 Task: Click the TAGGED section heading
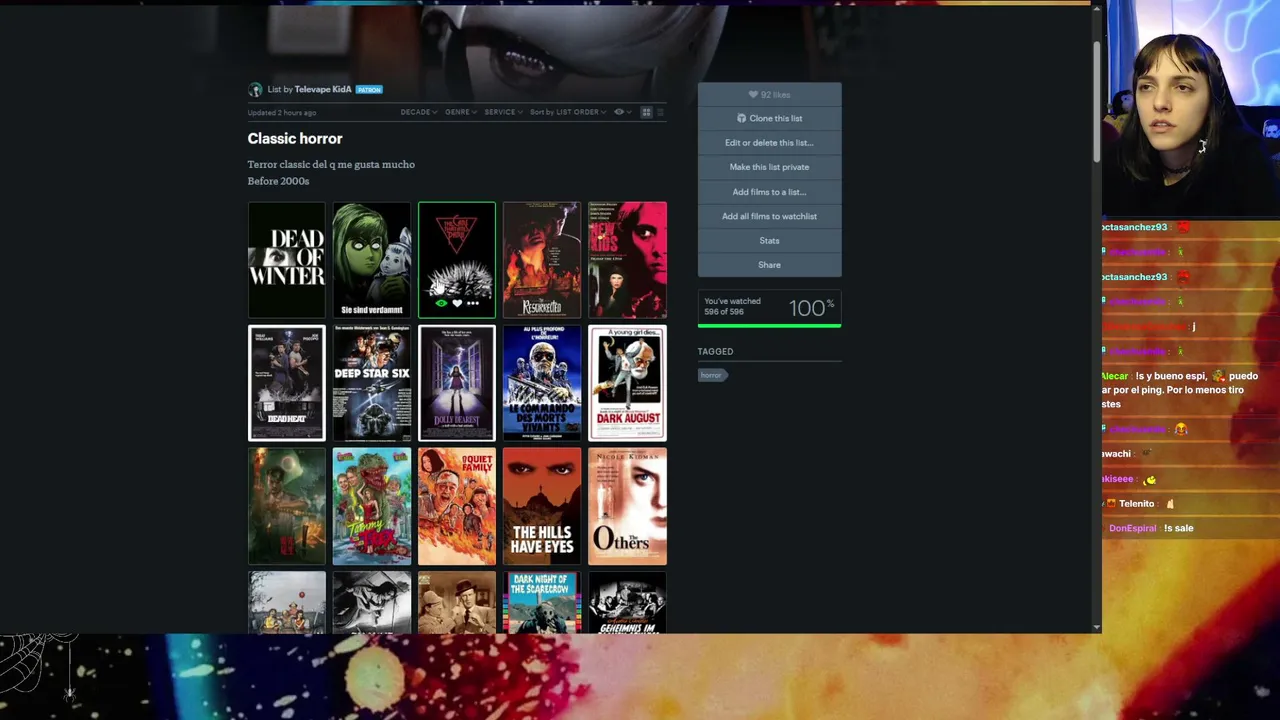pyautogui.click(x=715, y=352)
